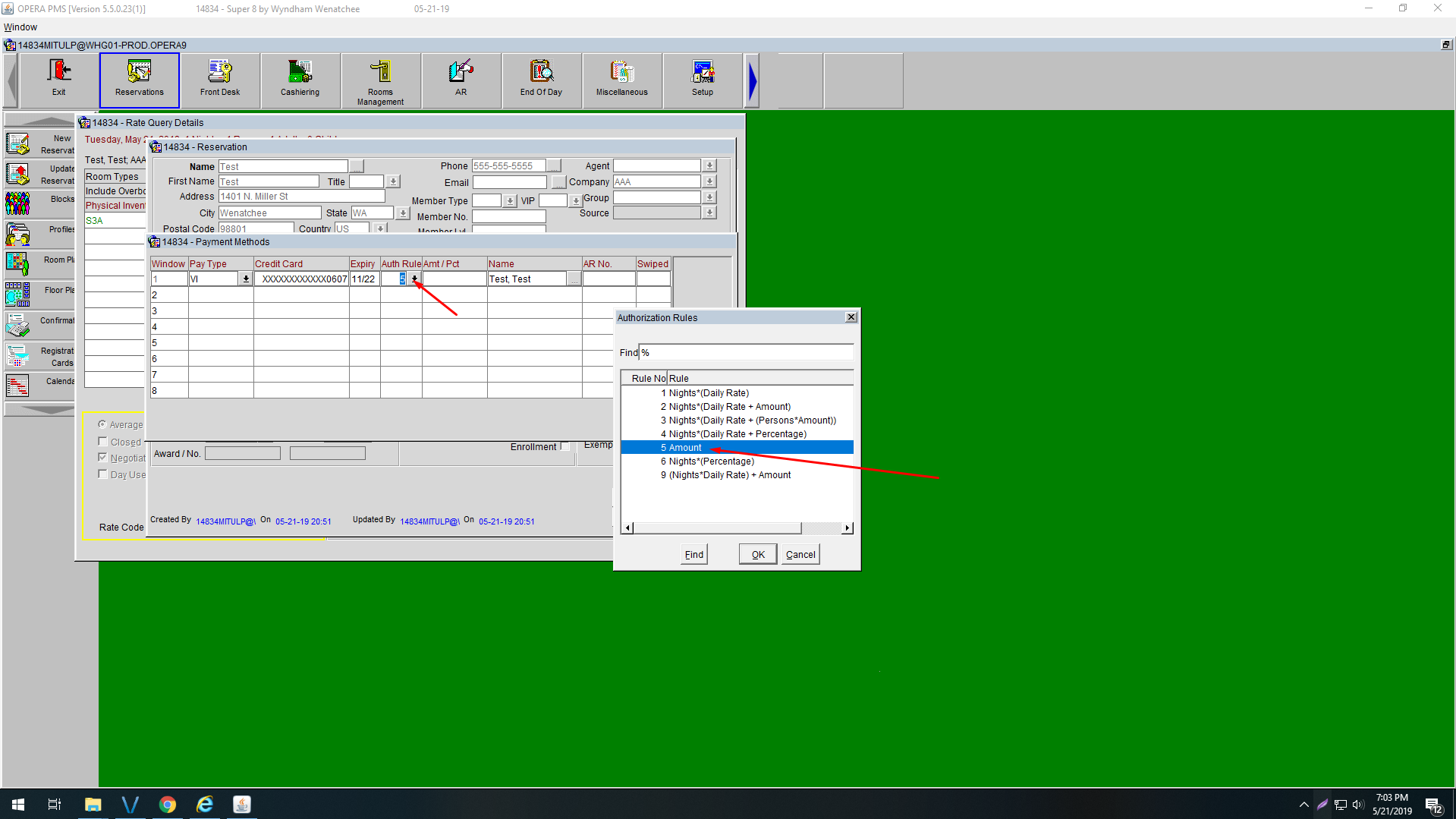The width and height of the screenshot is (1456, 819).
Task: Select rule 6 Nights*(Percentage)
Action: click(x=711, y=461)
